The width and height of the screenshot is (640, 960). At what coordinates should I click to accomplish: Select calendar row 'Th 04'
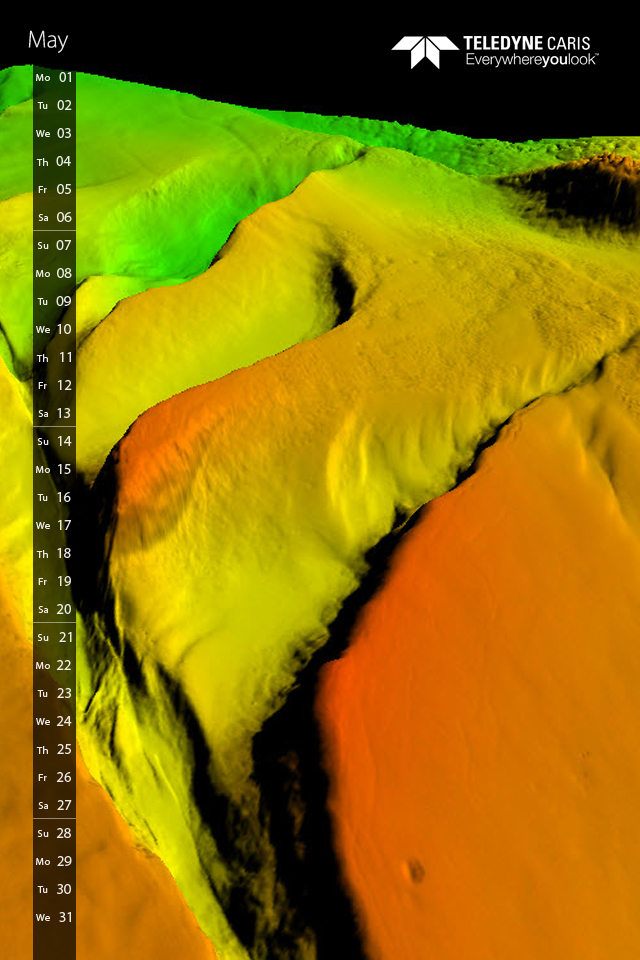coord(55,162)
